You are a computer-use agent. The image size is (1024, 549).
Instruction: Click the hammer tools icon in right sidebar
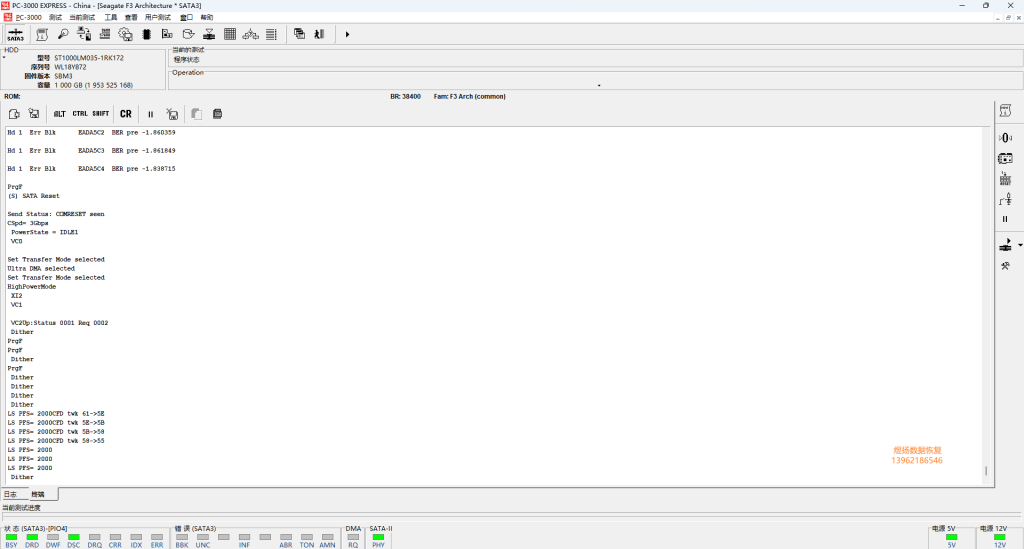pyautogui.click(x=1005, y=266)
